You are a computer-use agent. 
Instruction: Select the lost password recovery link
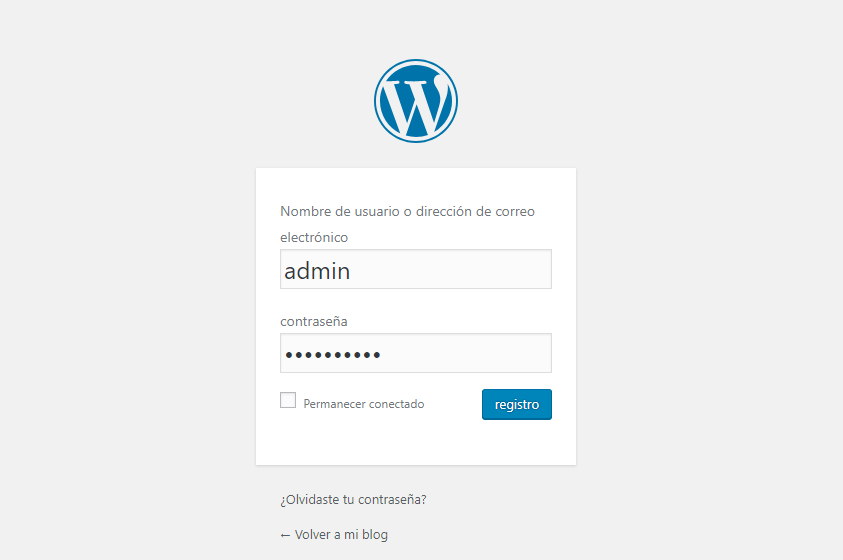point(353,499)
